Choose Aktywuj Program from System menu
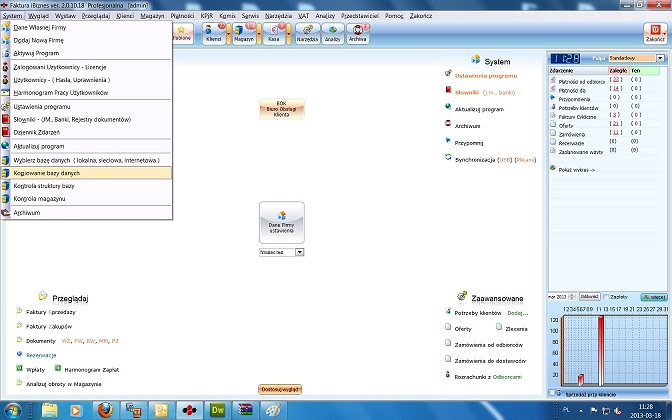The height and width of the screenshot is (420, 672). coord(86,53)
